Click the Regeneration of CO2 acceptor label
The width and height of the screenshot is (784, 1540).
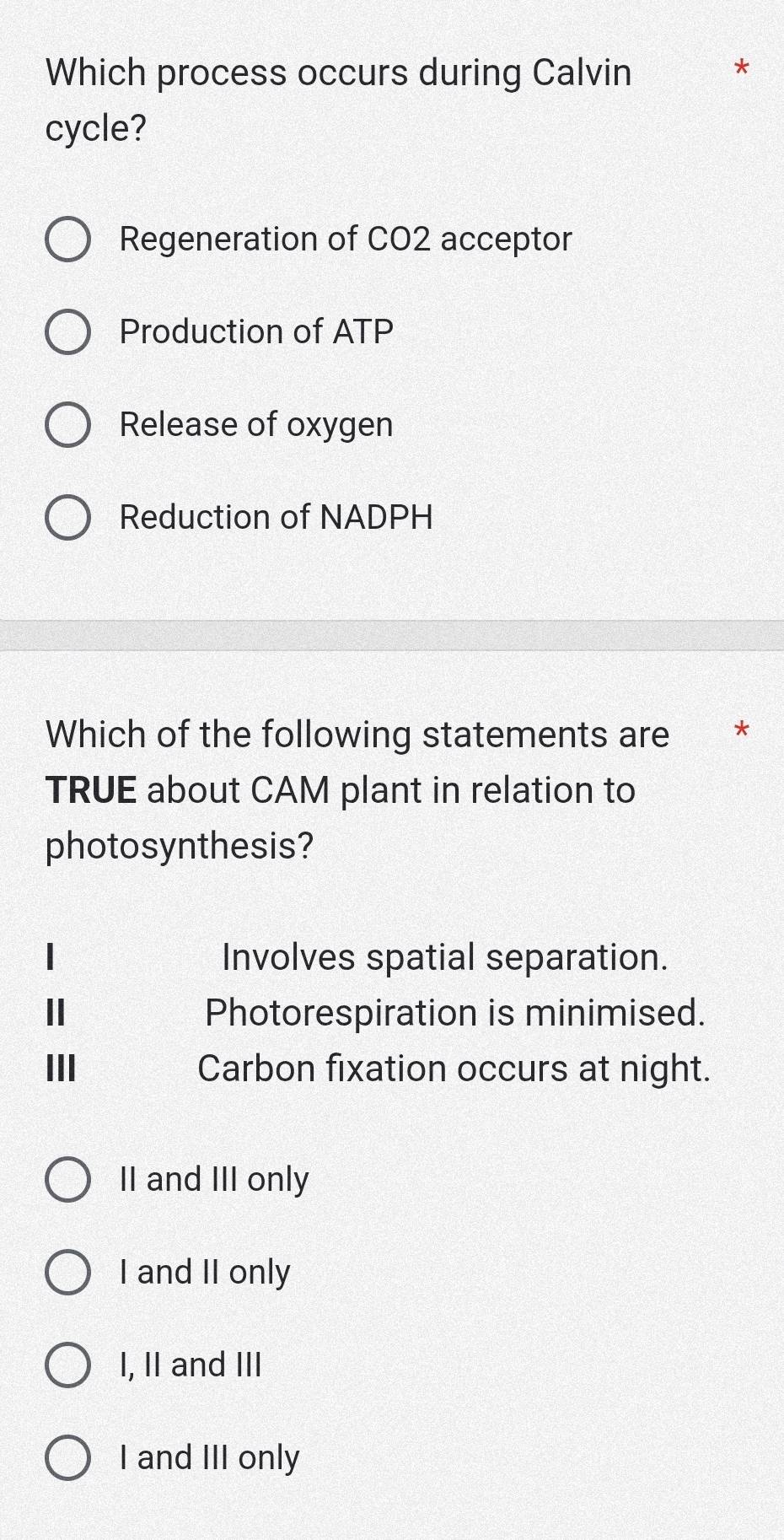[x=345, y=240]
